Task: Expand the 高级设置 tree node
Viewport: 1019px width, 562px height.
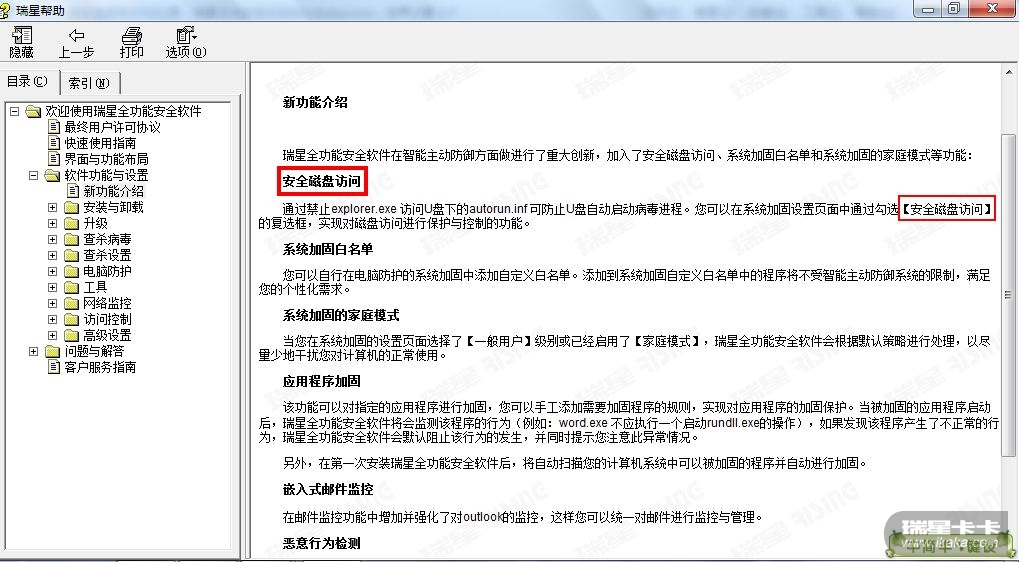Action: [53, 335]
